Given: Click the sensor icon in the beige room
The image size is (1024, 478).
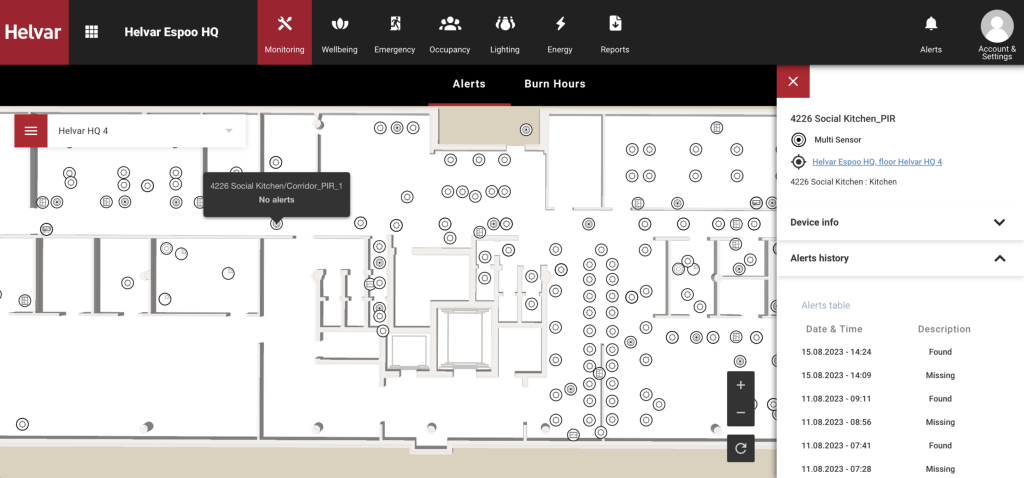Looking at the screenshot, I should click(526, 130).
